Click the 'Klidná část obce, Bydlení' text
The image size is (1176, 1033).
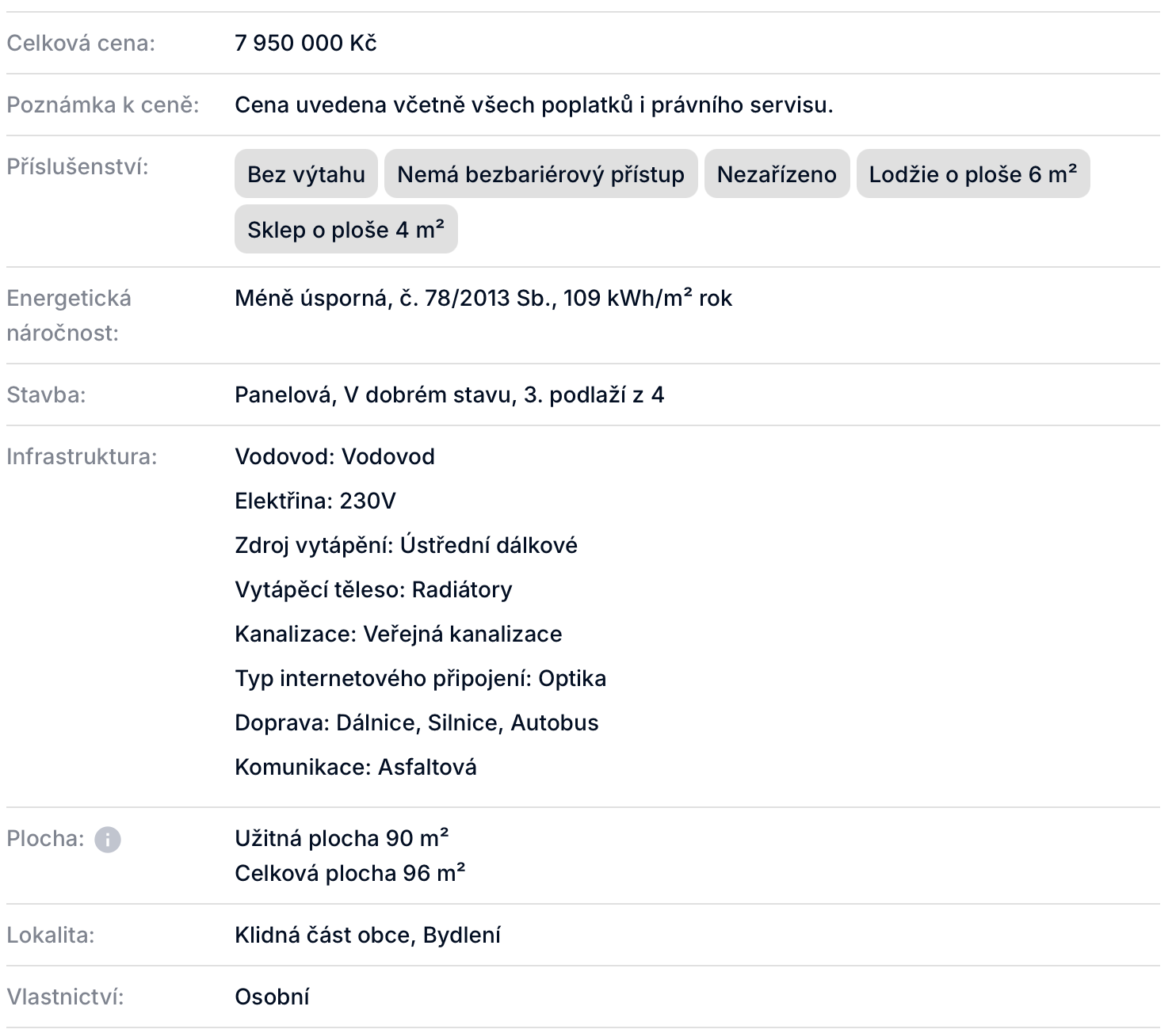pyautogui.click(x=367, y=936)
